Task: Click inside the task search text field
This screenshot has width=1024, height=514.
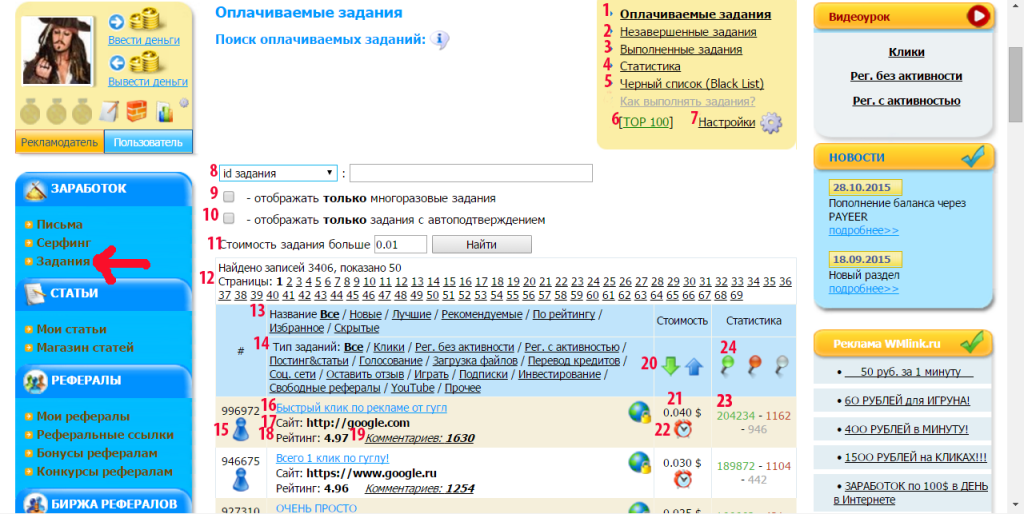Action: pyautogui.click(x=472, y=173)
